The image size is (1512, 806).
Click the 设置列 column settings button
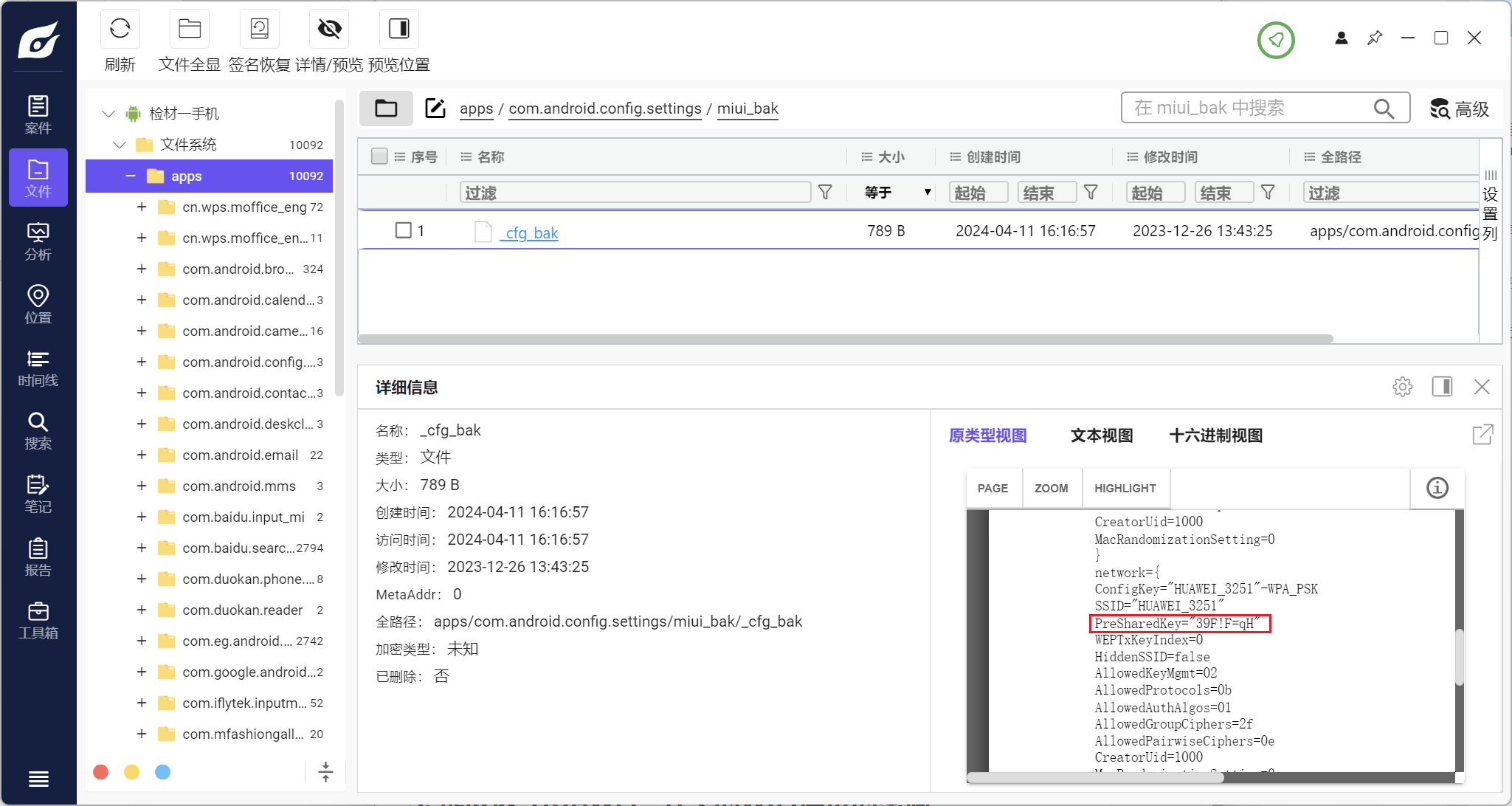point(1491,207)
